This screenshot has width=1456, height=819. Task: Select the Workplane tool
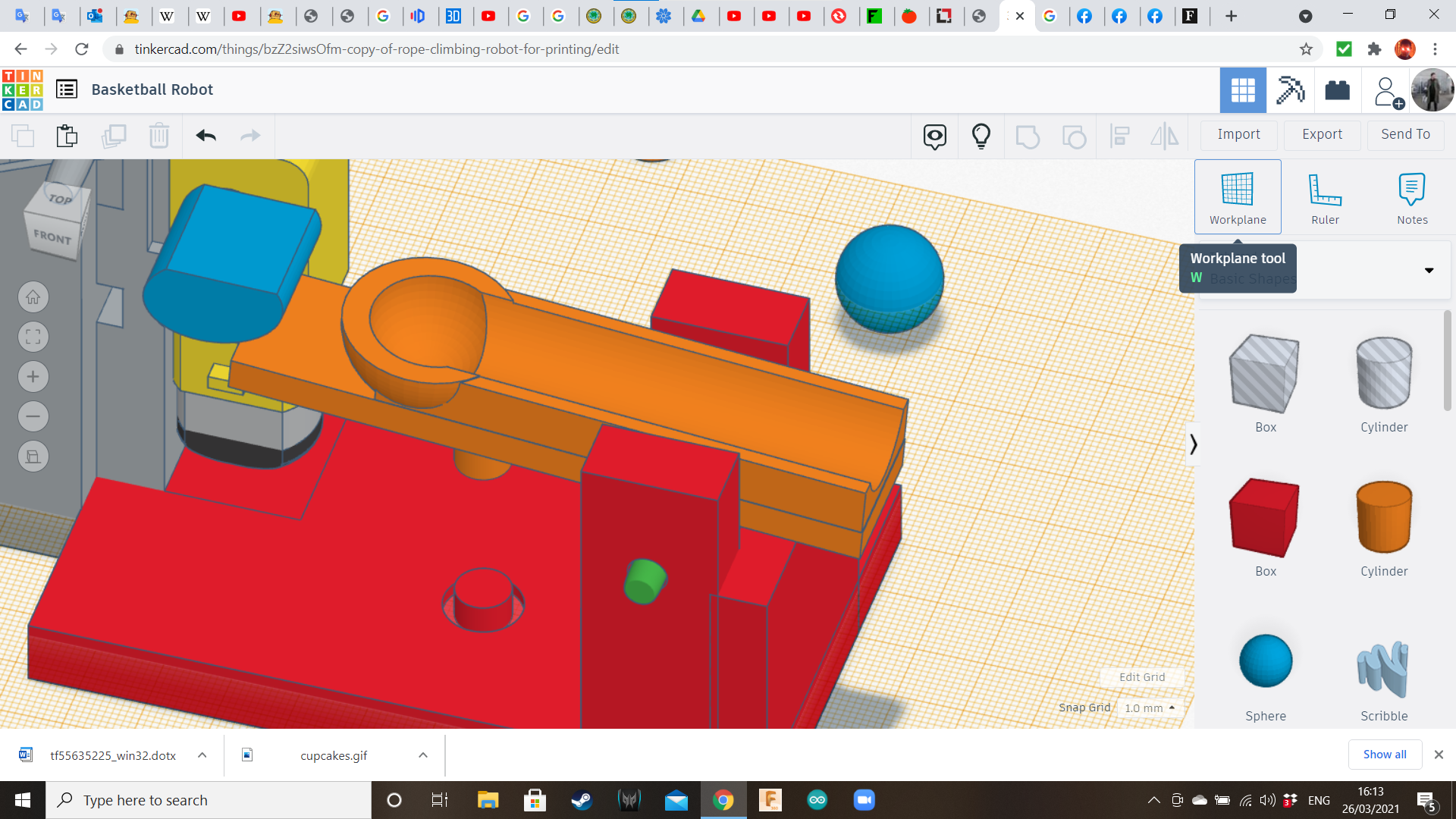[x=1237, y=196]
